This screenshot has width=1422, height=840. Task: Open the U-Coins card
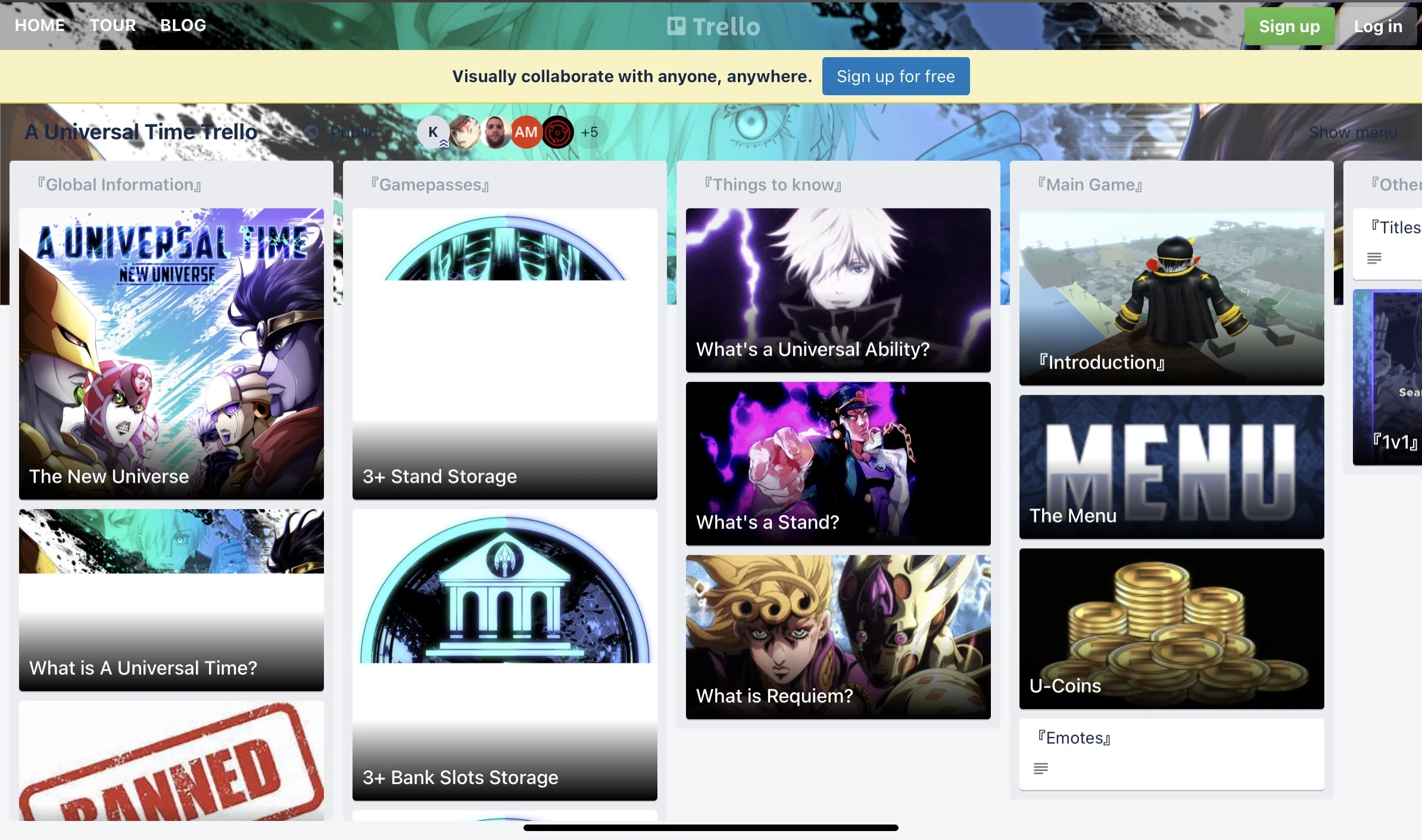coord(1171,628)
